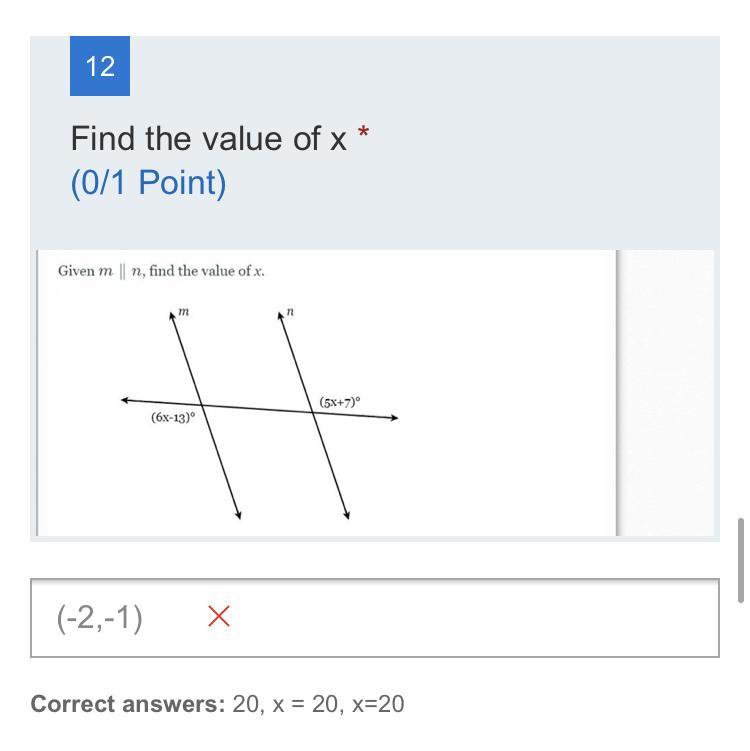Click the bottom arrowhead of line m
The image size is (750, 751).
[x=238, y=515]
